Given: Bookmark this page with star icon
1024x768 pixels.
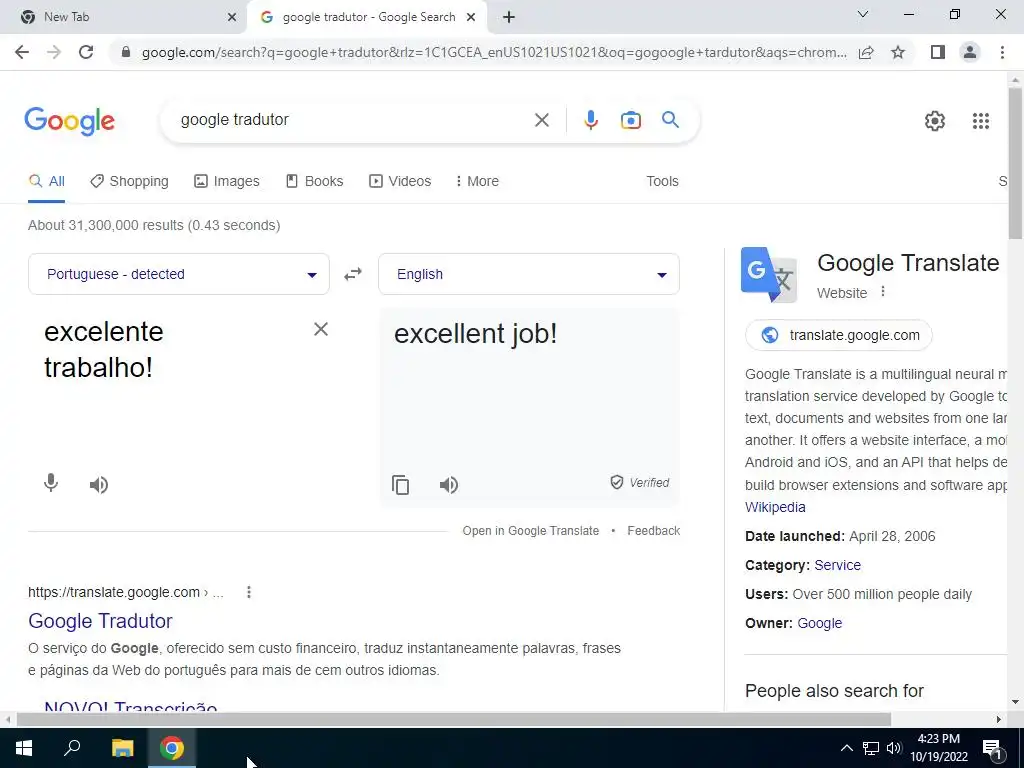Looking at the screenshot, I should [898, 52].
